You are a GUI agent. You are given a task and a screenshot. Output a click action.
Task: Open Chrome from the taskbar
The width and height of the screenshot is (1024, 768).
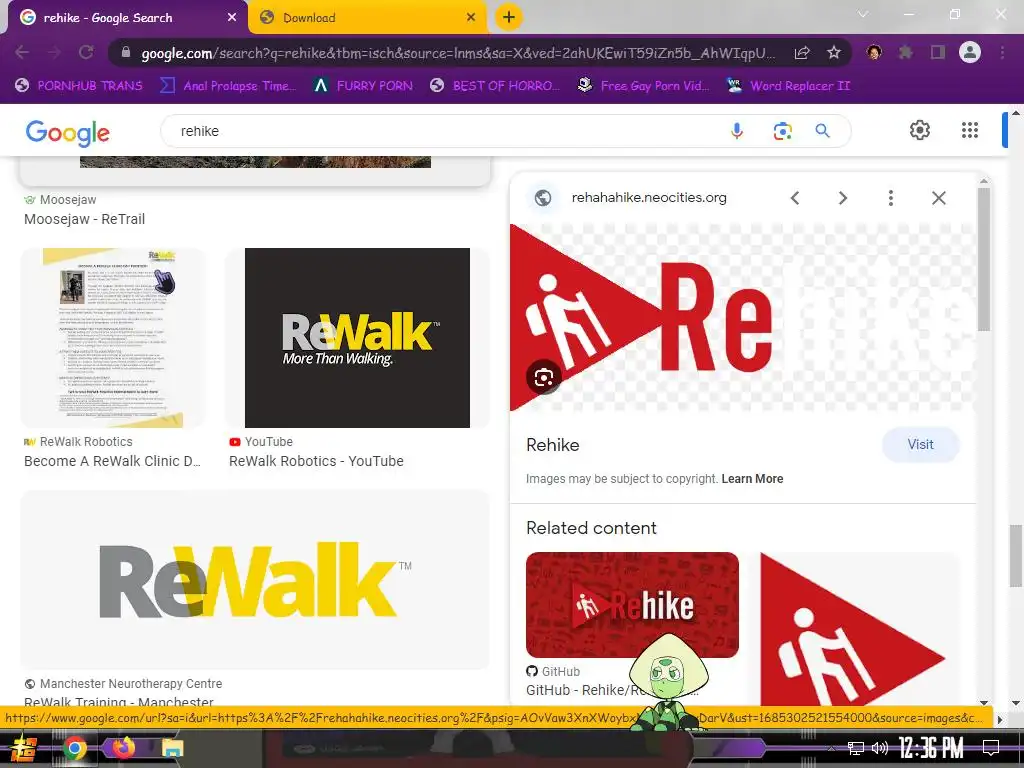(74, 748)
